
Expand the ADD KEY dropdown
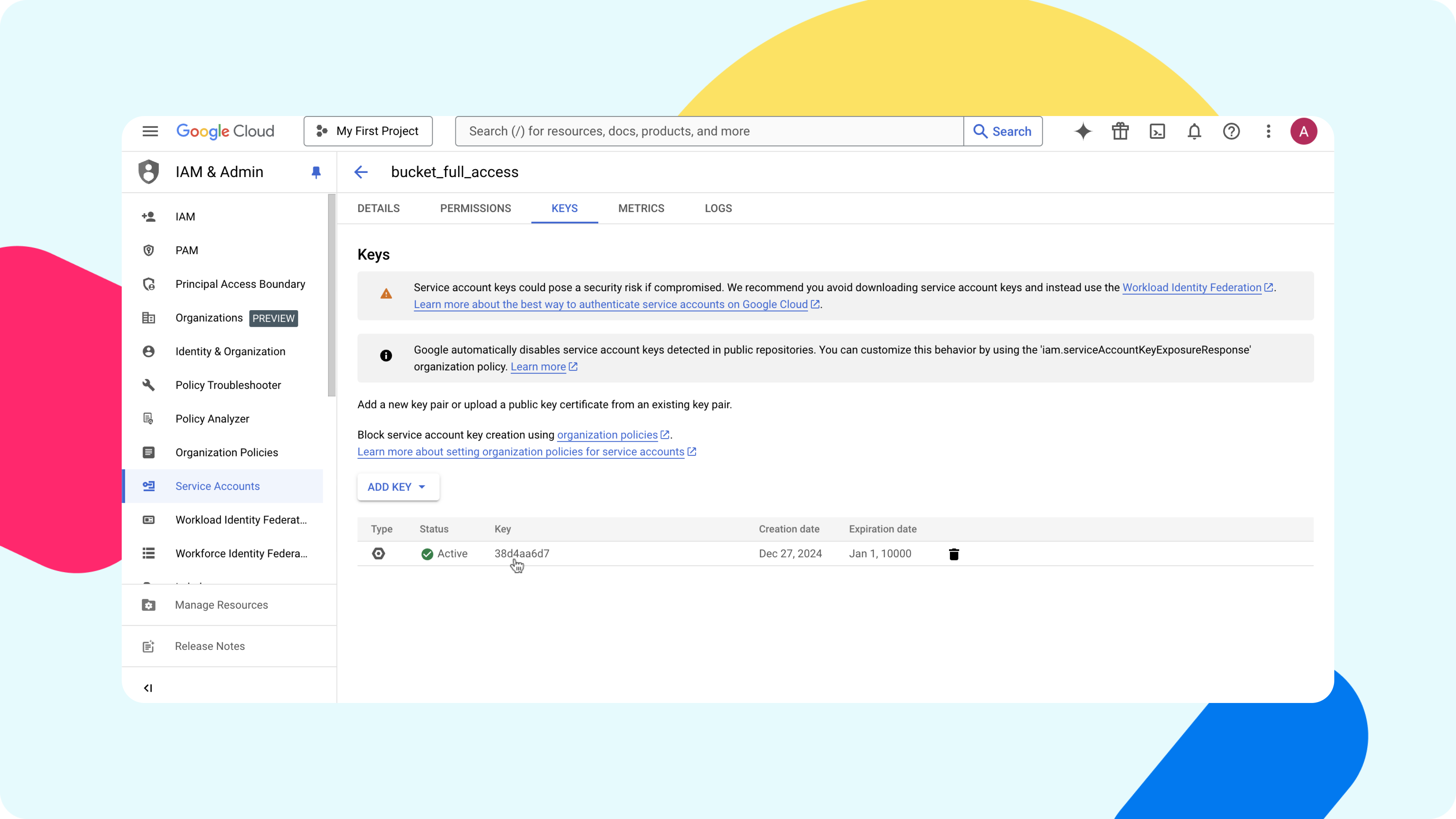coord(398,486)
